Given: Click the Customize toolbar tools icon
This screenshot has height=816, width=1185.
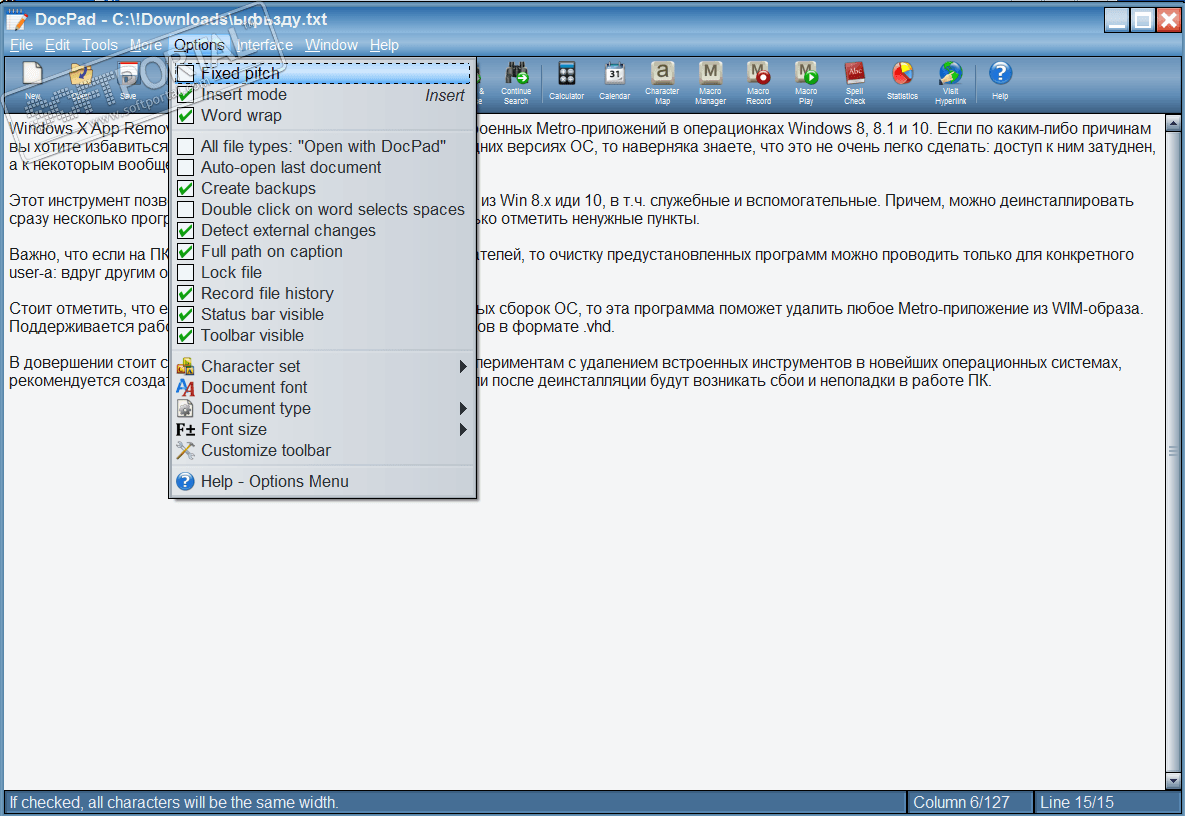Looking at the screenshot, I should pyautogui.click(x=185, y=451).
